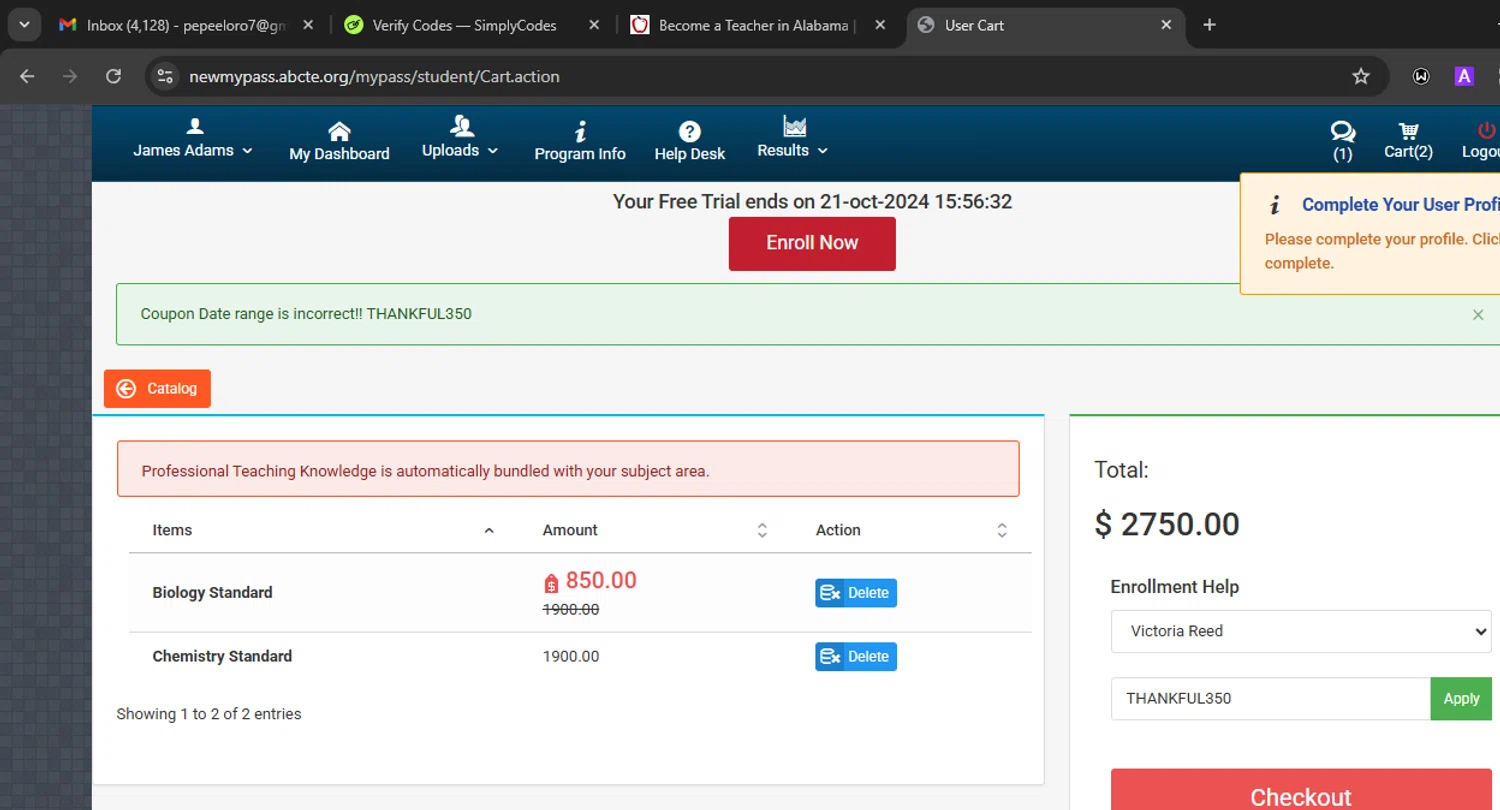
Task: Go back to Catalog
Action: 157,388
